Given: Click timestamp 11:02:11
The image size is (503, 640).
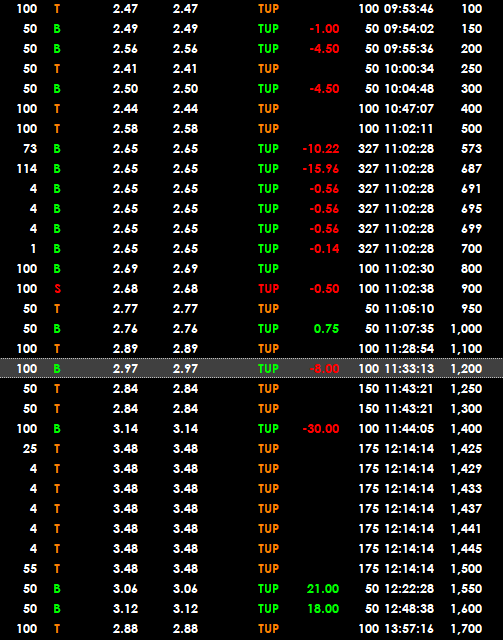Looking at the screenshot, I should [409, 129].
